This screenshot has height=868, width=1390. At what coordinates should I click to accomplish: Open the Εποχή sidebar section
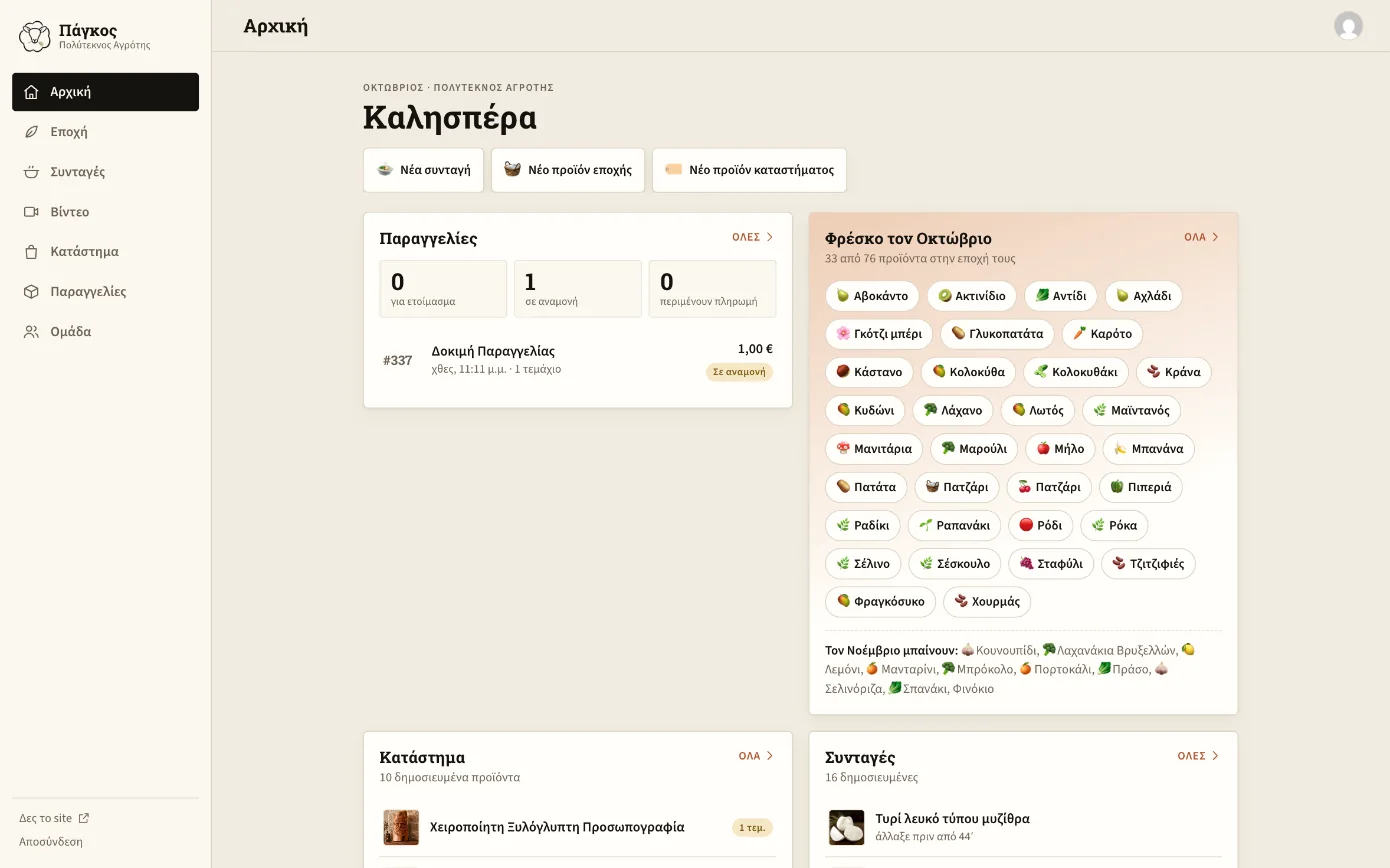[105, 132]
